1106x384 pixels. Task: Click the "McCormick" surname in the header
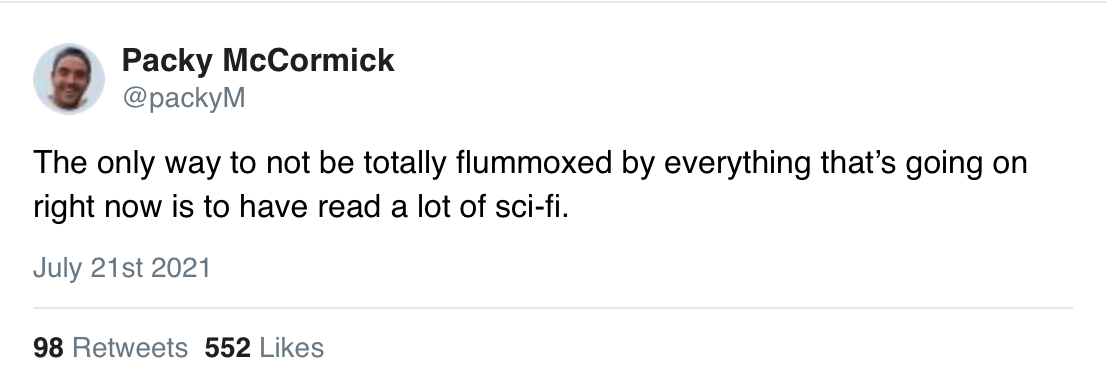pos(309,61)
